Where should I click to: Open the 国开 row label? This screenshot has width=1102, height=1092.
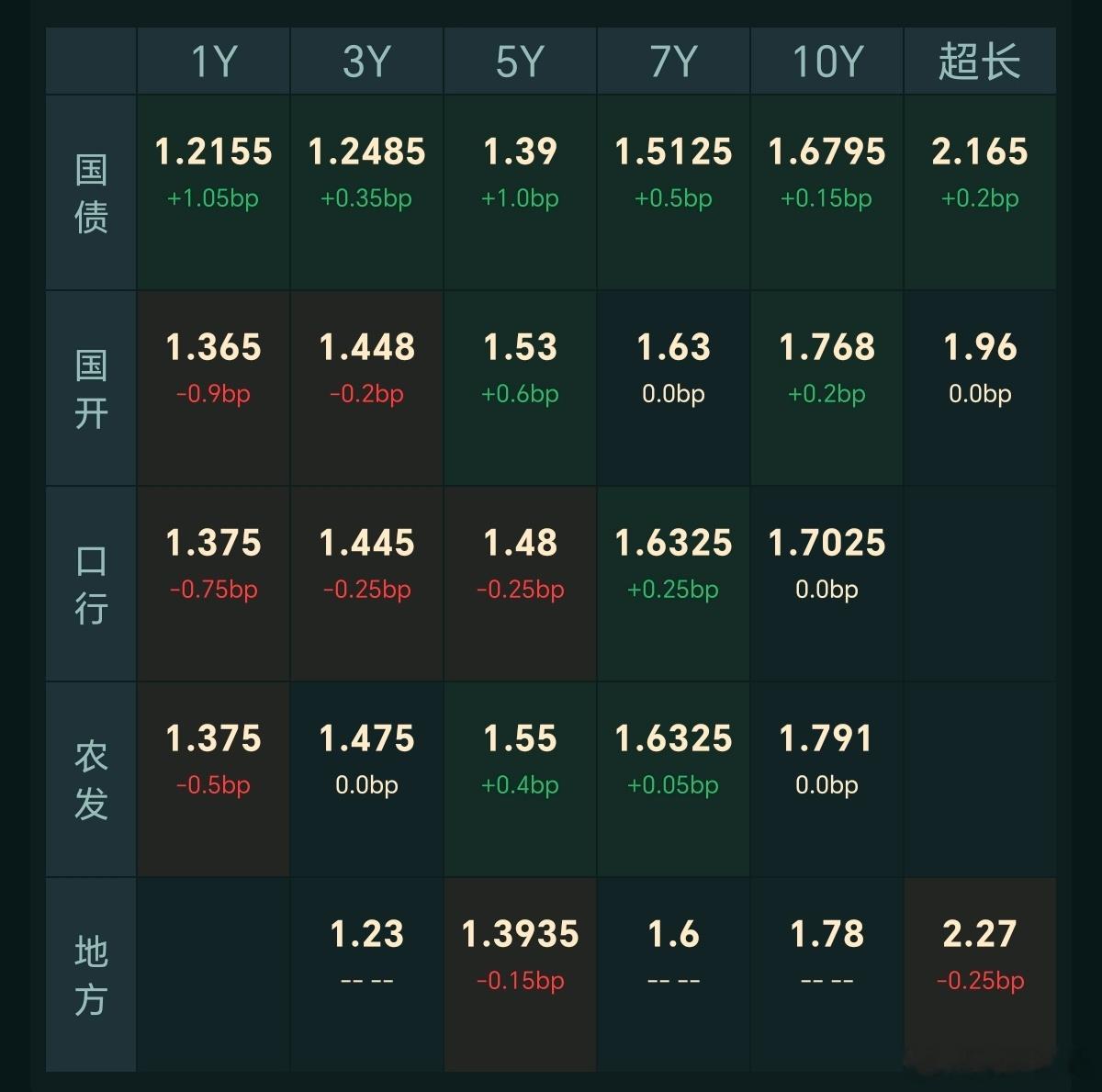coord(91,388)
